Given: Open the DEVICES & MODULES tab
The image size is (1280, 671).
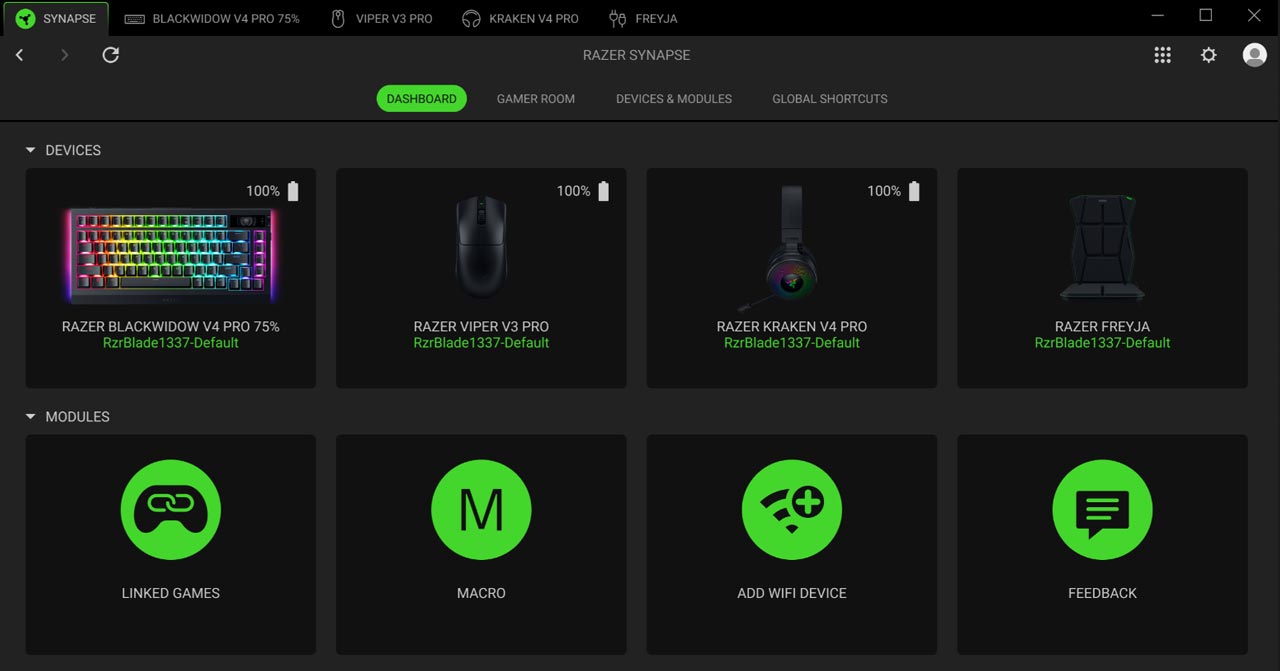Looking at the screenshot, I should click(x=674, y=99).
